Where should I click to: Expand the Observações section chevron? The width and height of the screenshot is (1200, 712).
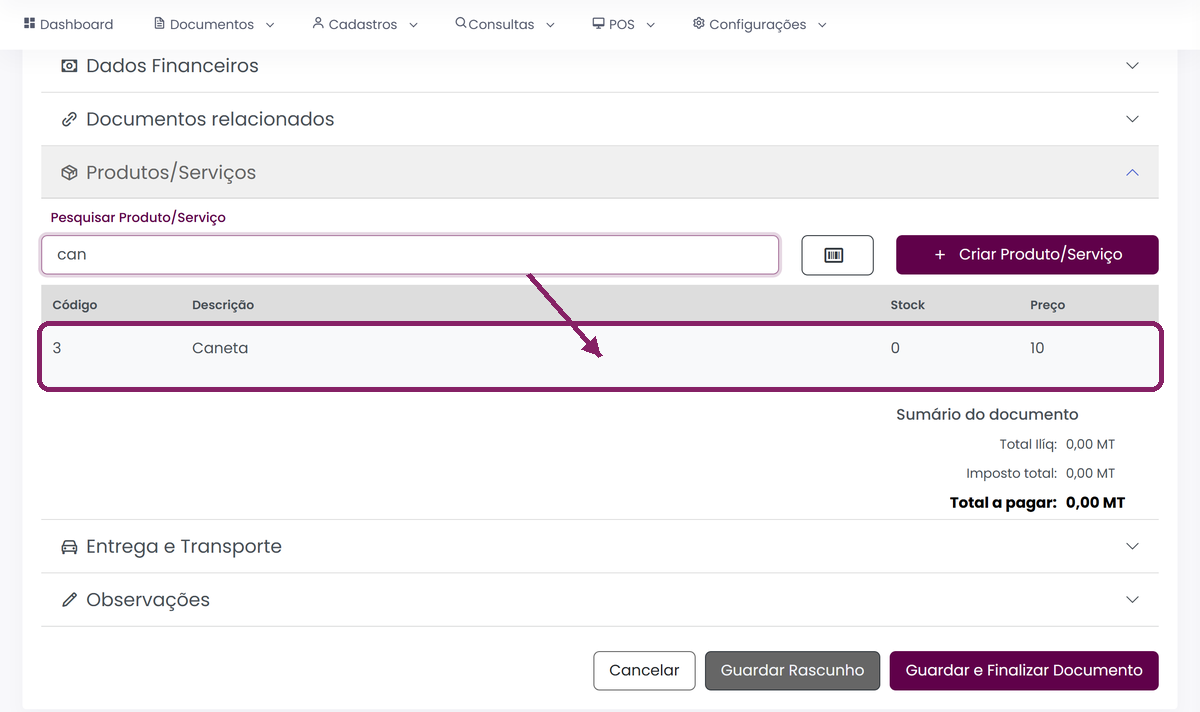1132,600
